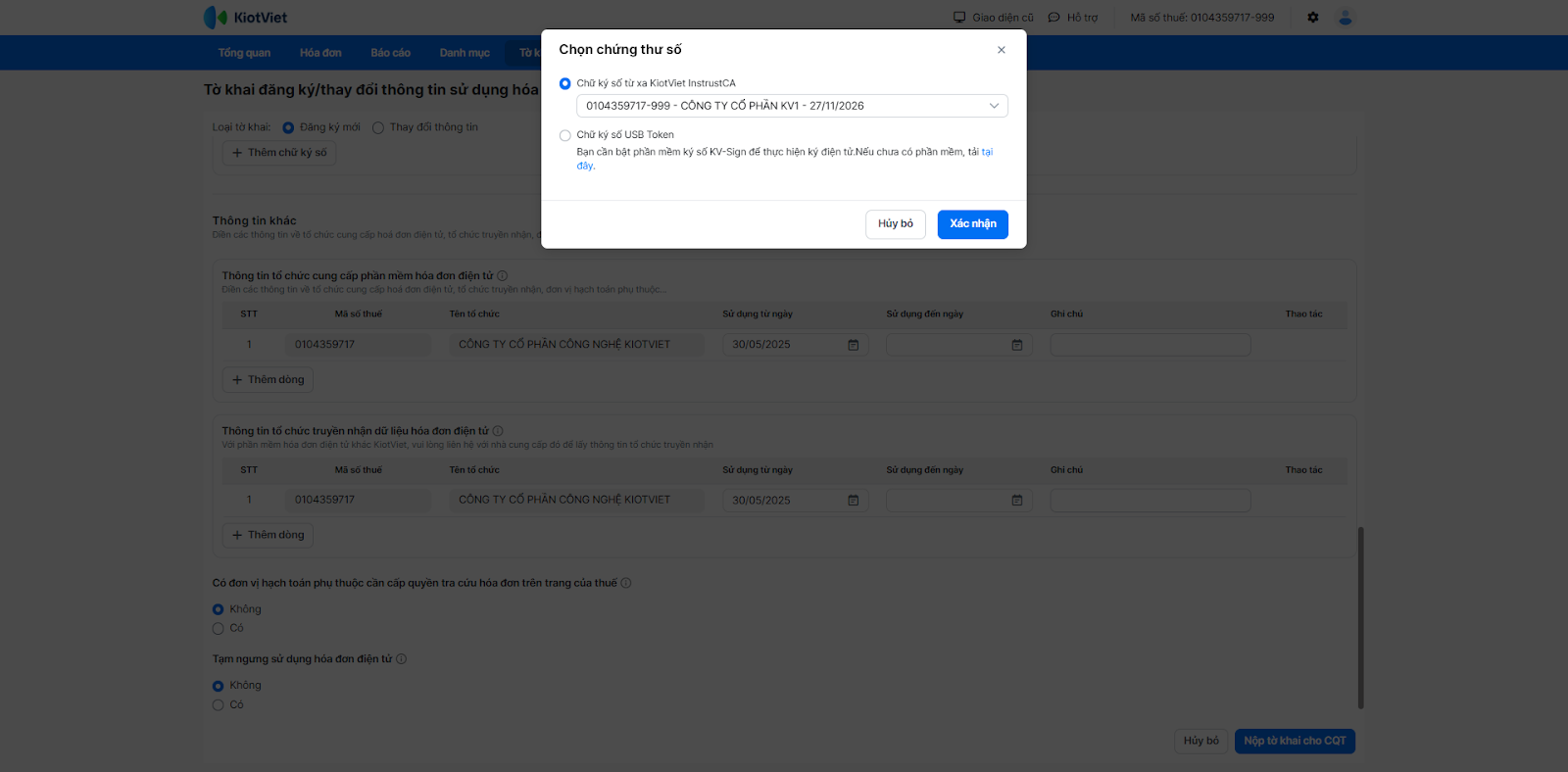Go to the Tổng quan tab

coord(244,53)
